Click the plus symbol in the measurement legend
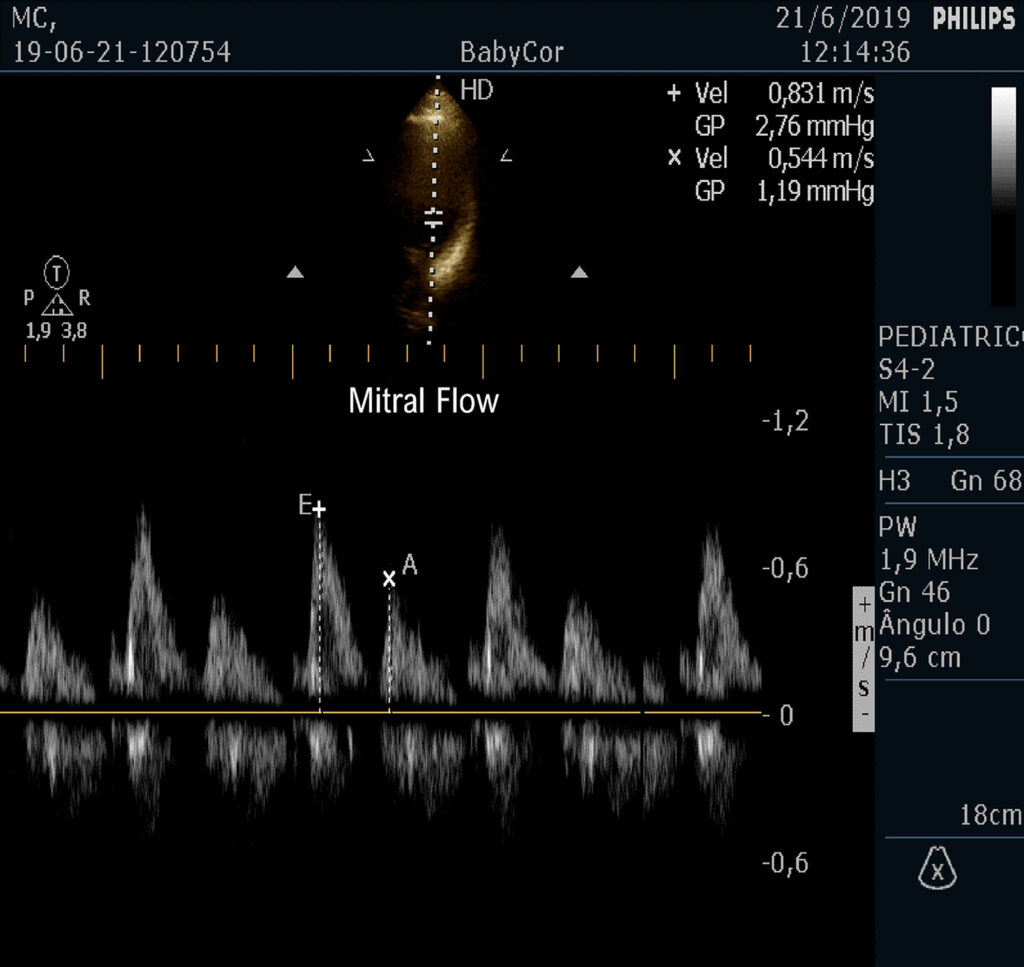 pos(674,93)
